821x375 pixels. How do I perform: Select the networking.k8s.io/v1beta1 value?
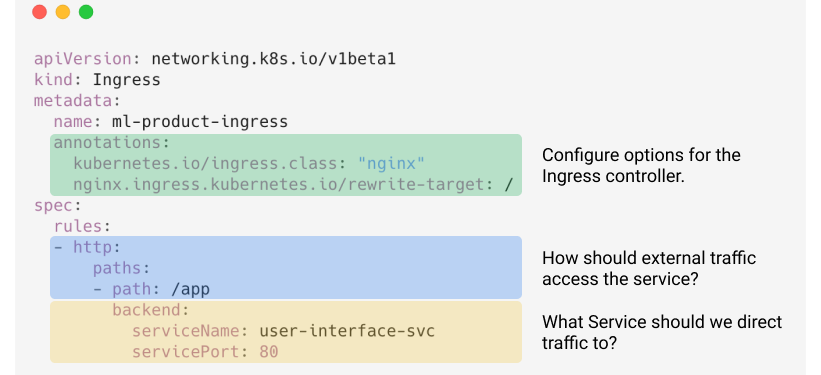273,59
